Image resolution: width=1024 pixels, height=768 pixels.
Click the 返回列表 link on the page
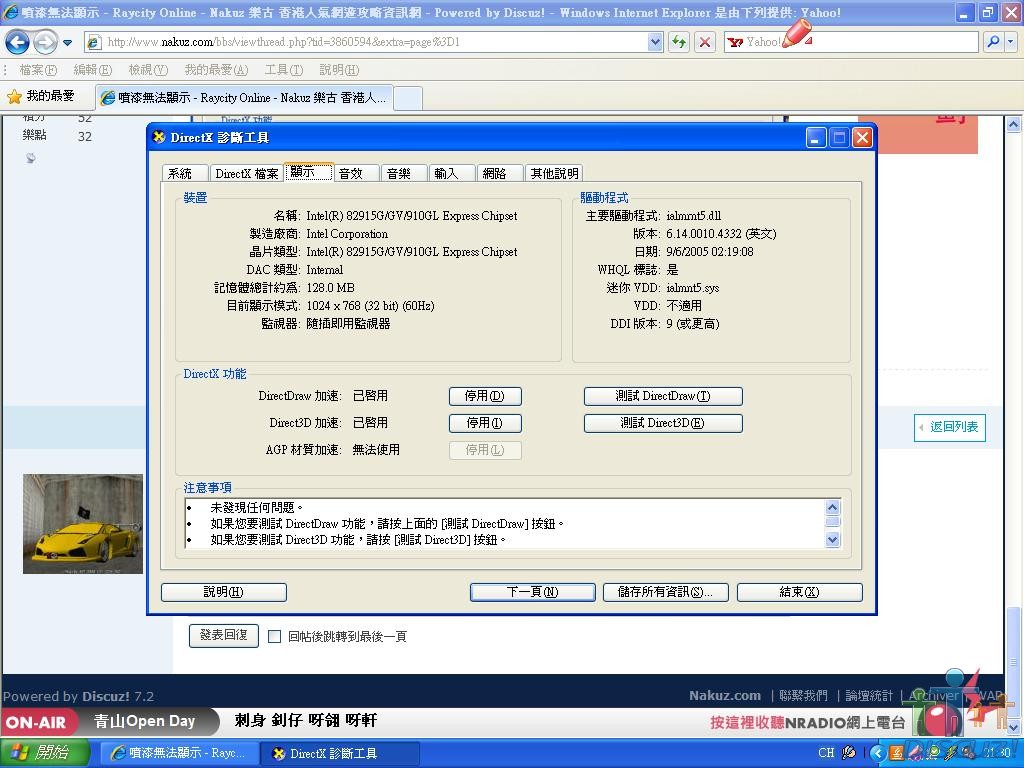point(950,427)
